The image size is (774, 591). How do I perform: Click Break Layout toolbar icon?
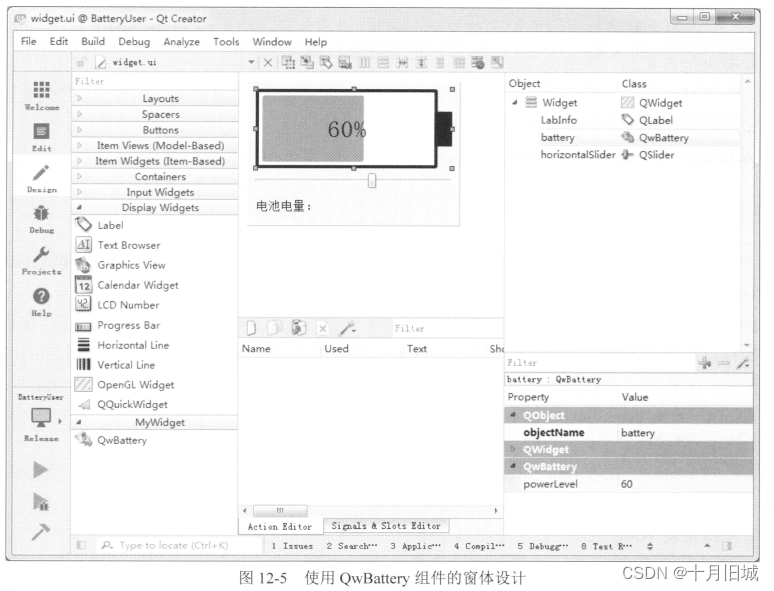[477, 63]
